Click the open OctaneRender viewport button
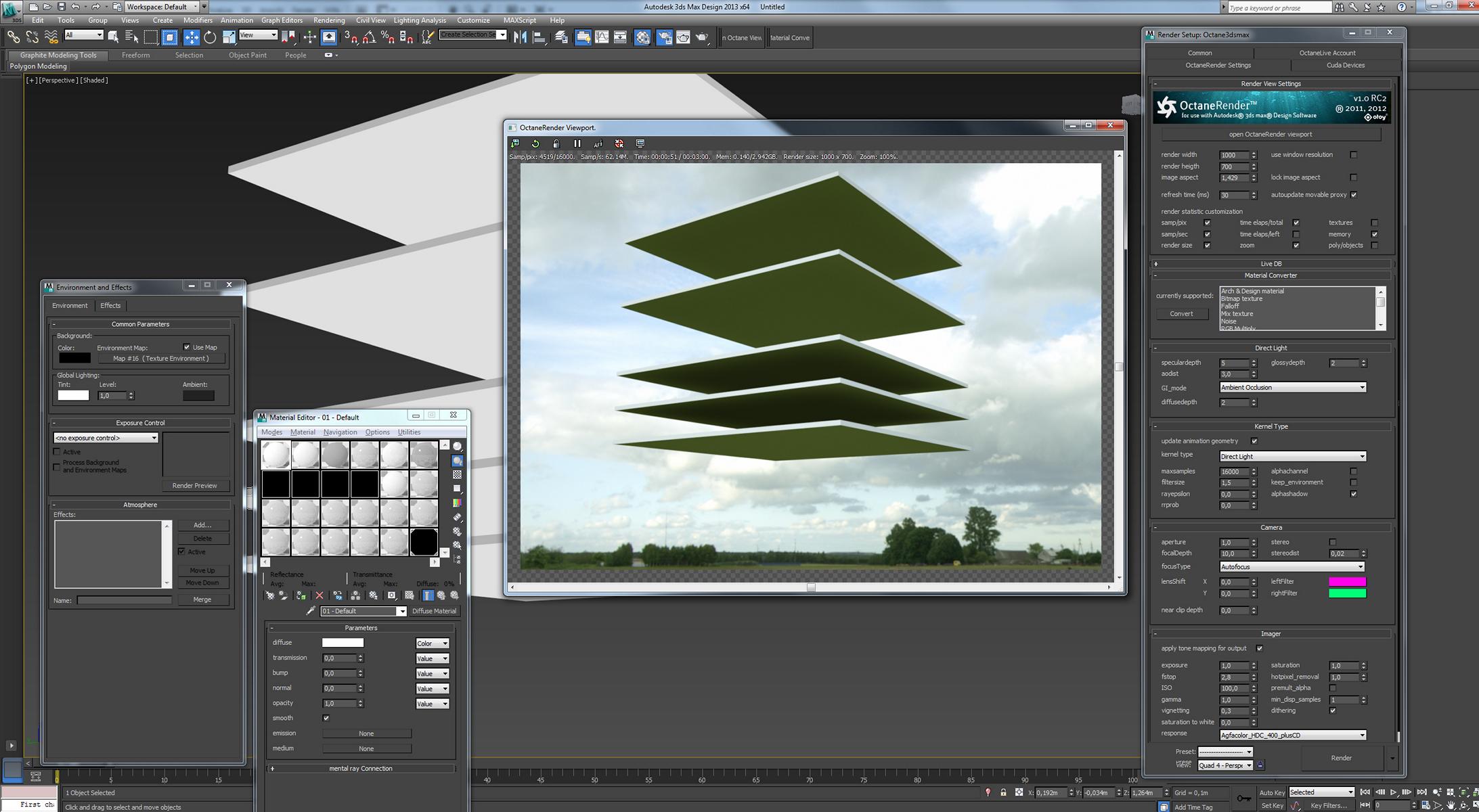The width and height of the screenshot is (1479, 812). point(1270,134)
